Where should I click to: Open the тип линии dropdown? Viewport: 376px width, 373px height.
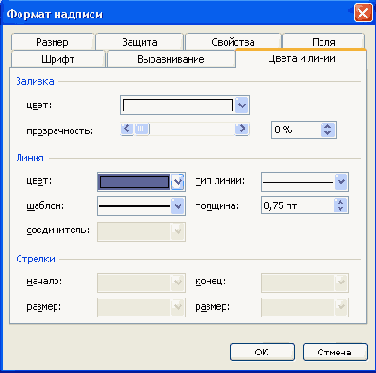tap(305, 182)
